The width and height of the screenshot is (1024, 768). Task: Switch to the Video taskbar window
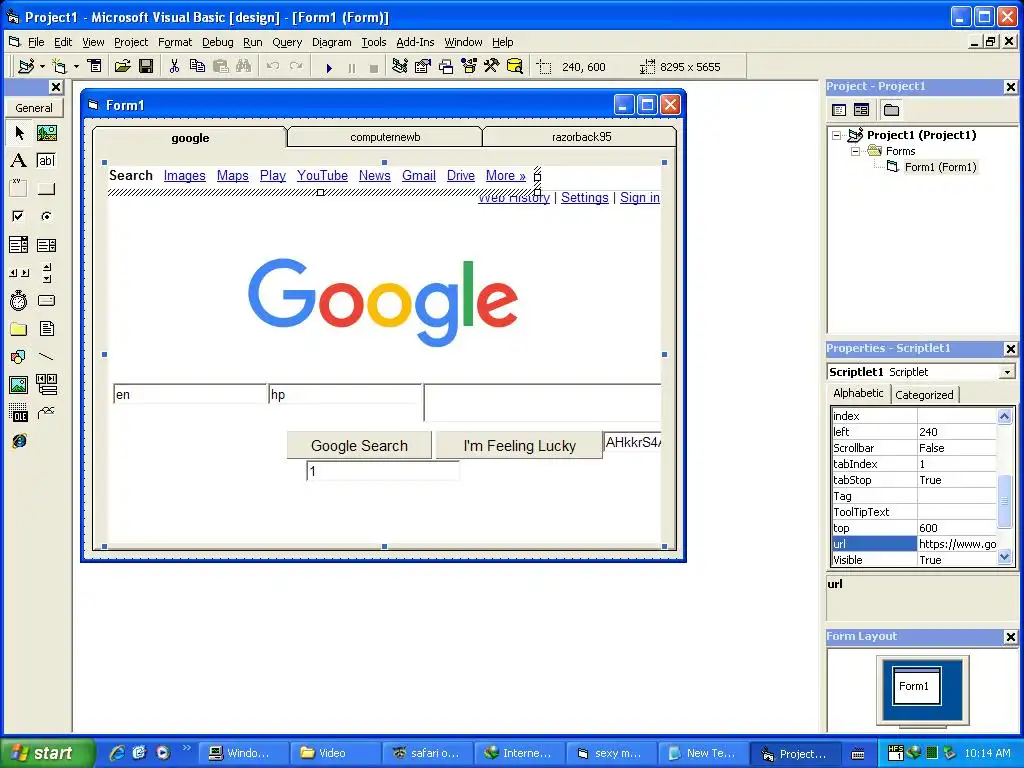334,753
